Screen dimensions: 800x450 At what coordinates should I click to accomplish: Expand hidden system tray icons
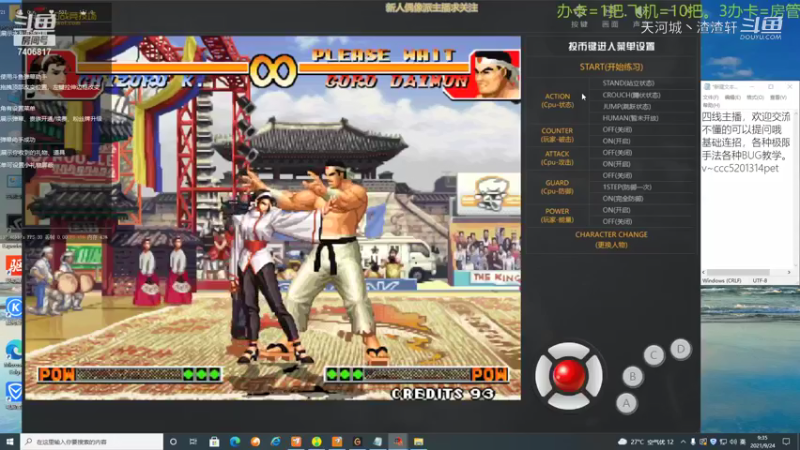pos(683,442)
